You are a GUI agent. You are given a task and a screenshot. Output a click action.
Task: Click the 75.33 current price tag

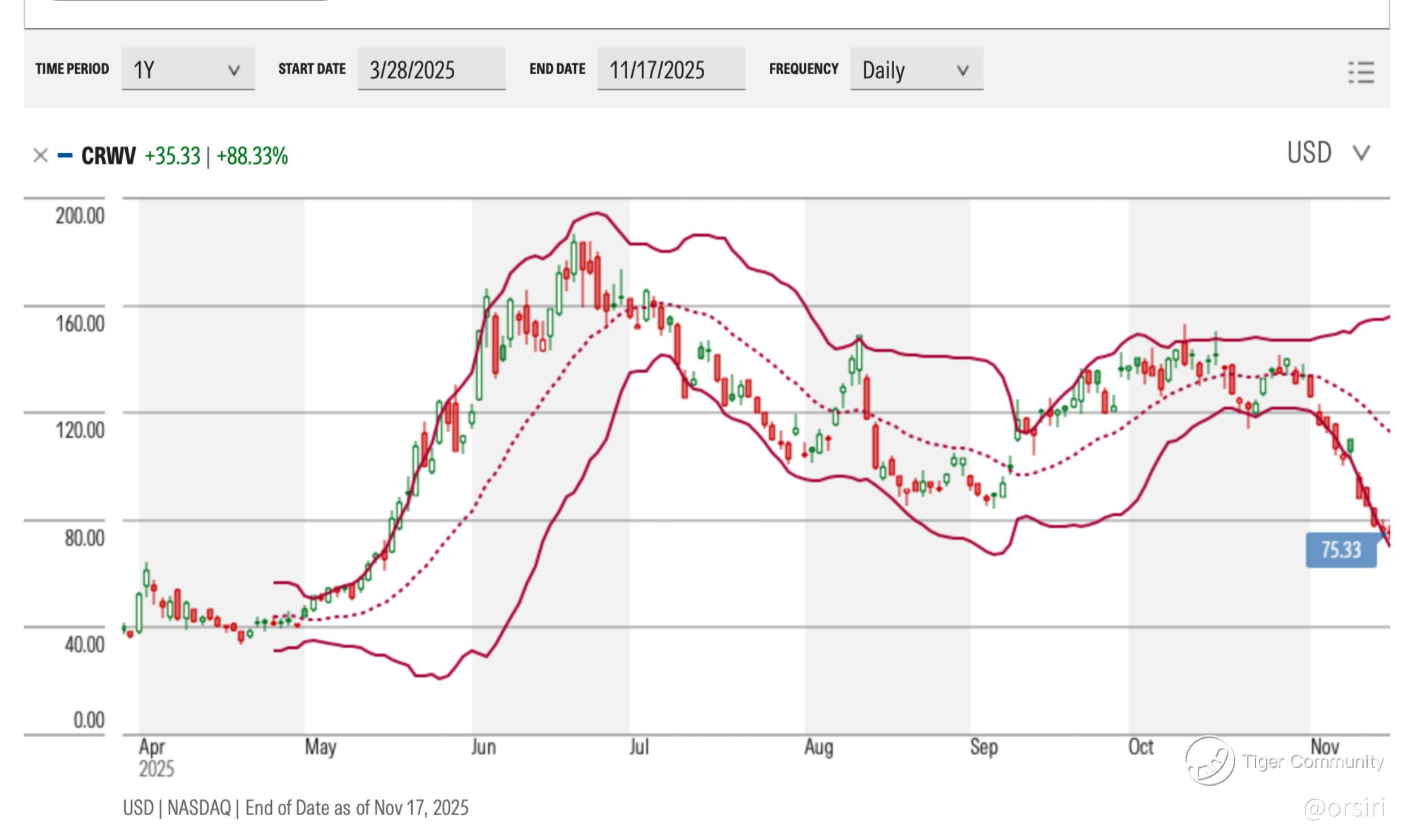(x=1340, y=550)
